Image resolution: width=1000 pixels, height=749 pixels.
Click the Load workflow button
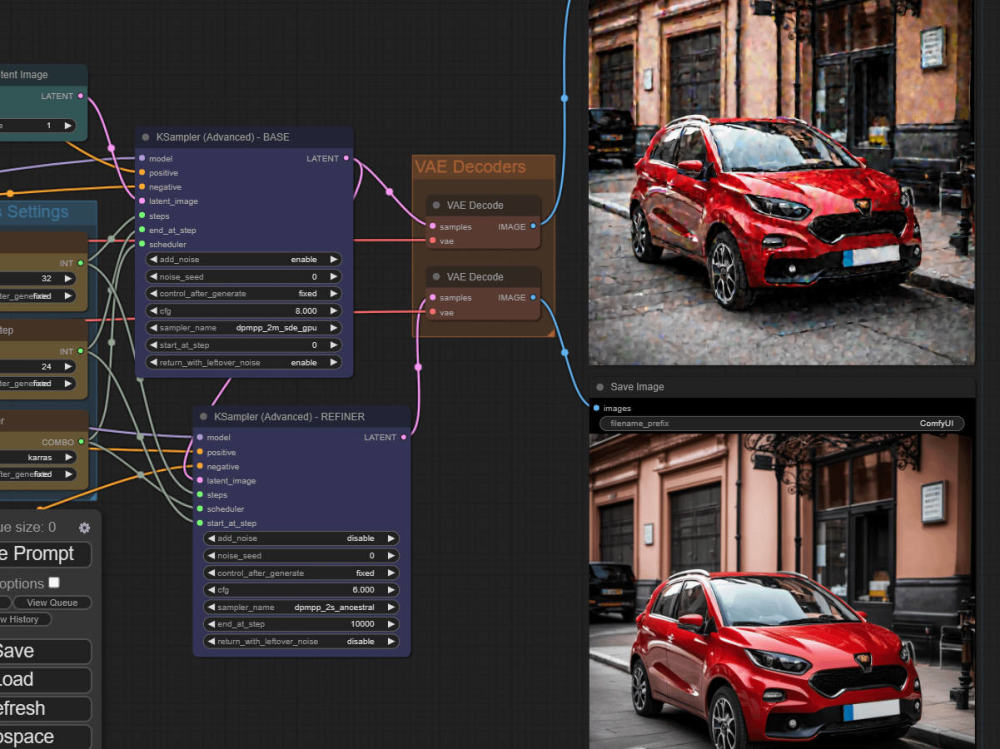45,679
